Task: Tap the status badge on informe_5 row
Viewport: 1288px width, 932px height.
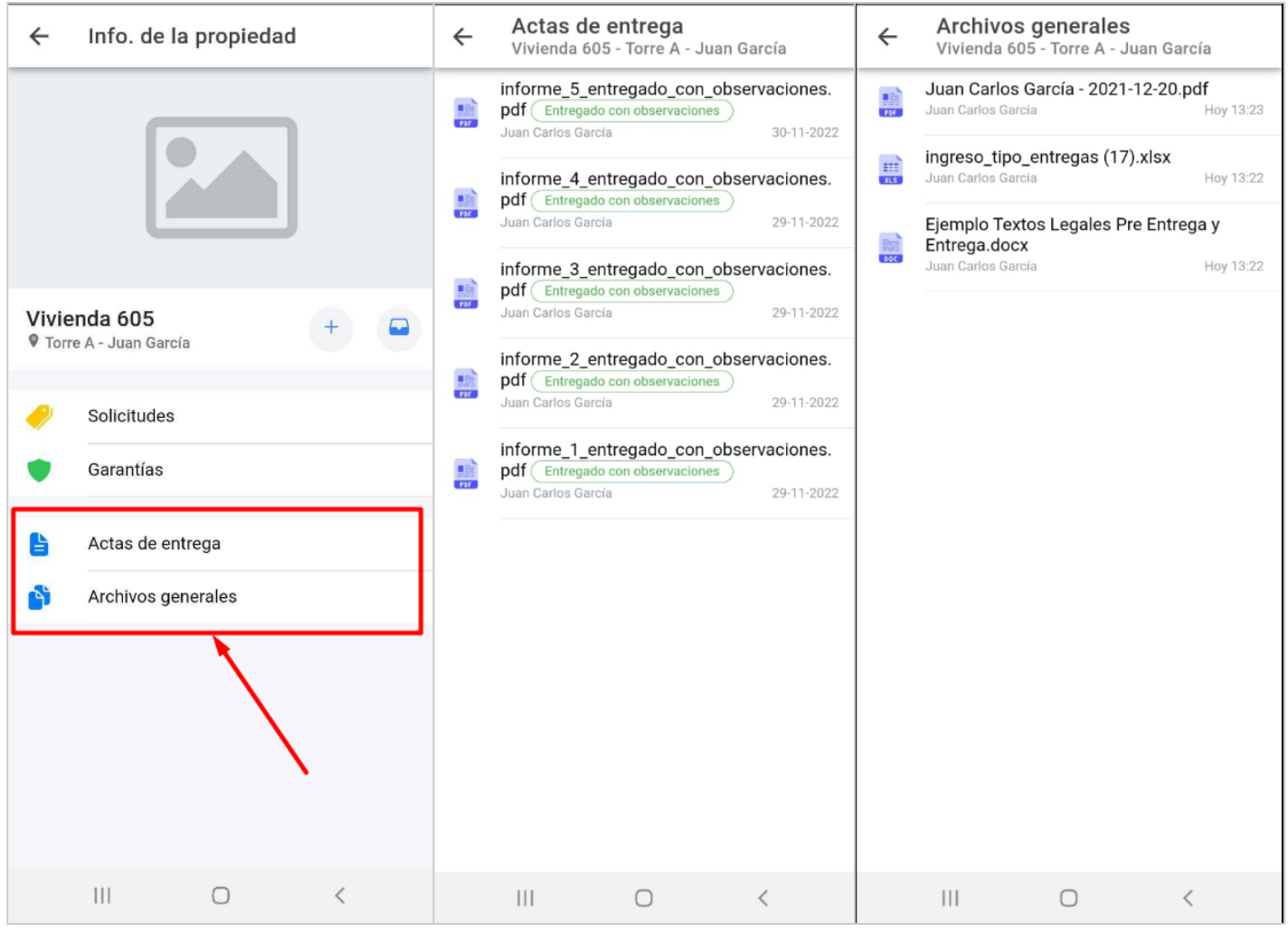Action: 632,111
